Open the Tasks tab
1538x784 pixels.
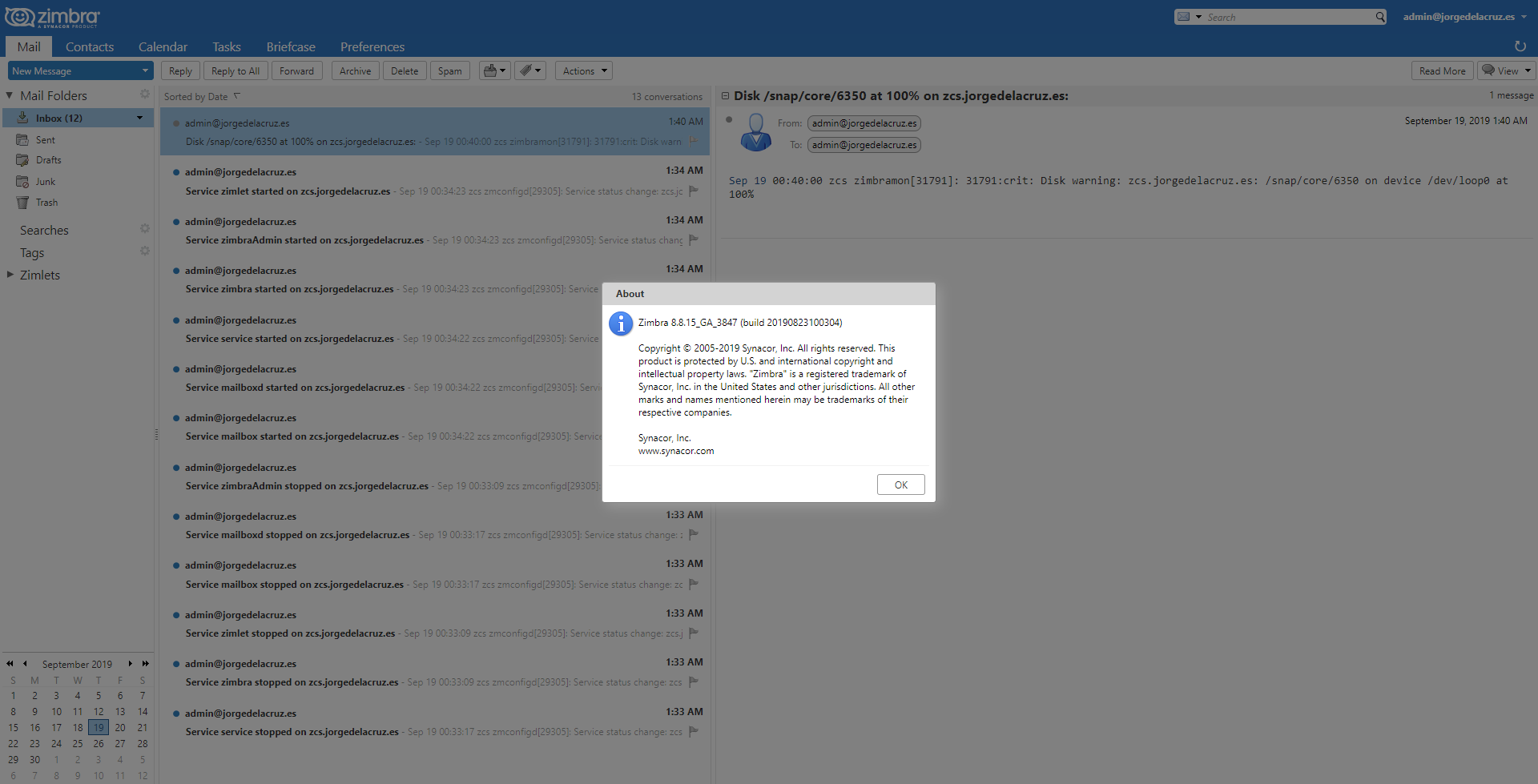coord(227,46)
